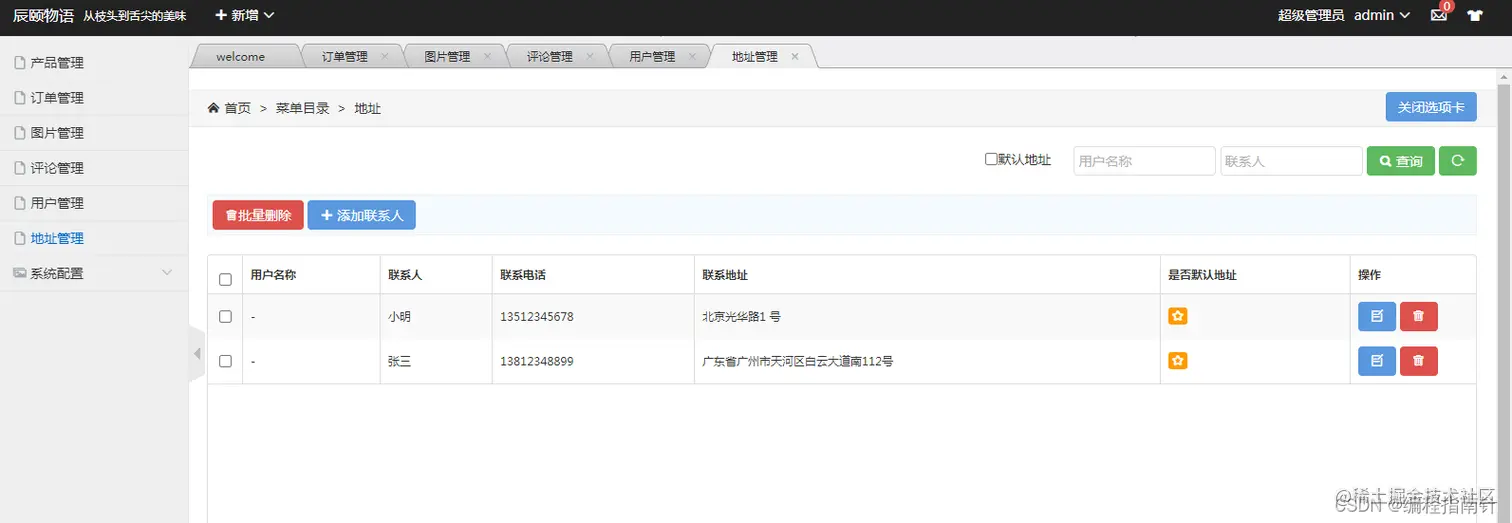Delete the 张三 address row
This screenshot has height=523, width=1512.
pyautogui.click(x=1419, y=361)
